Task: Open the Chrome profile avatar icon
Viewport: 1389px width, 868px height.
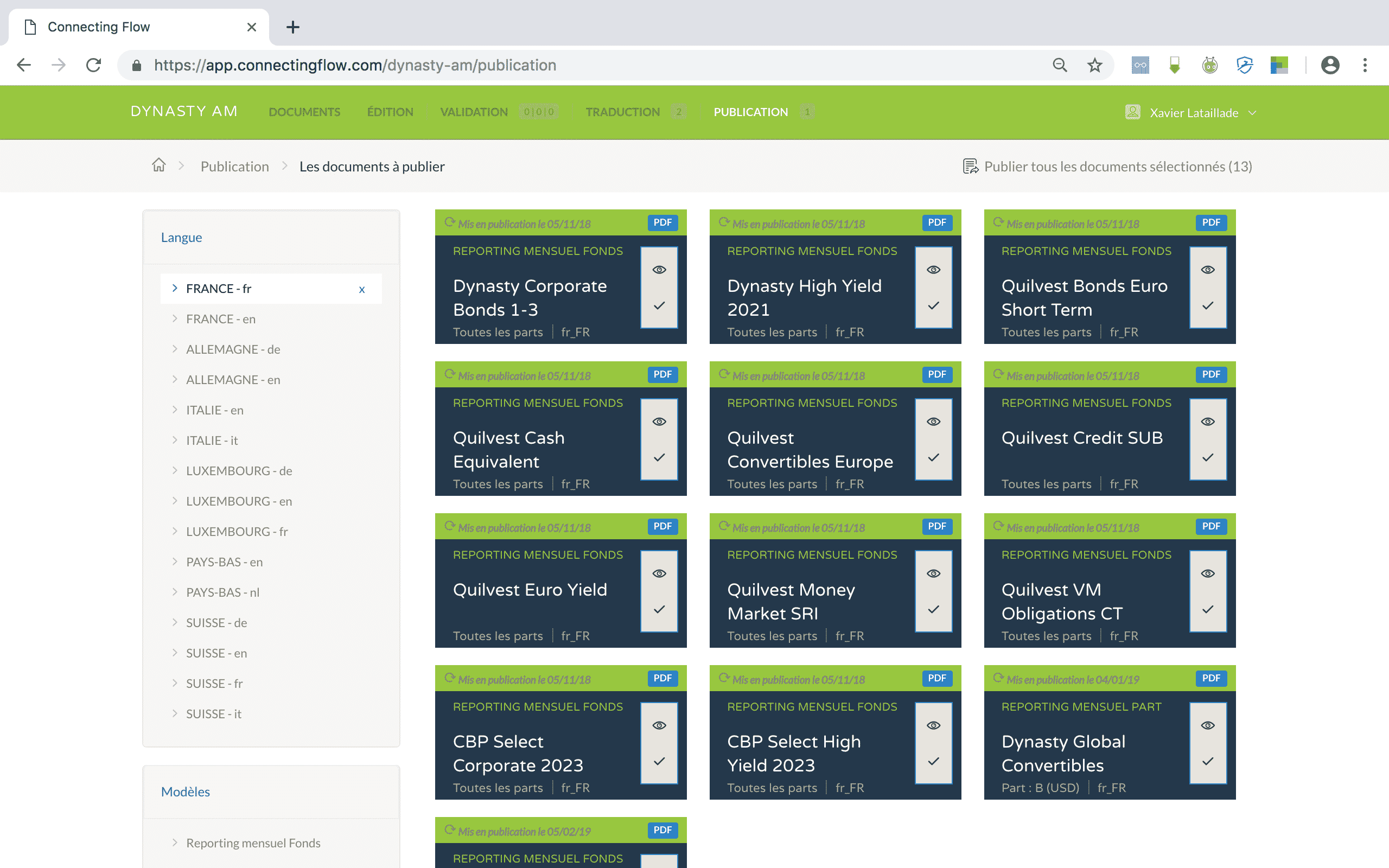Action: [1330, 65]
